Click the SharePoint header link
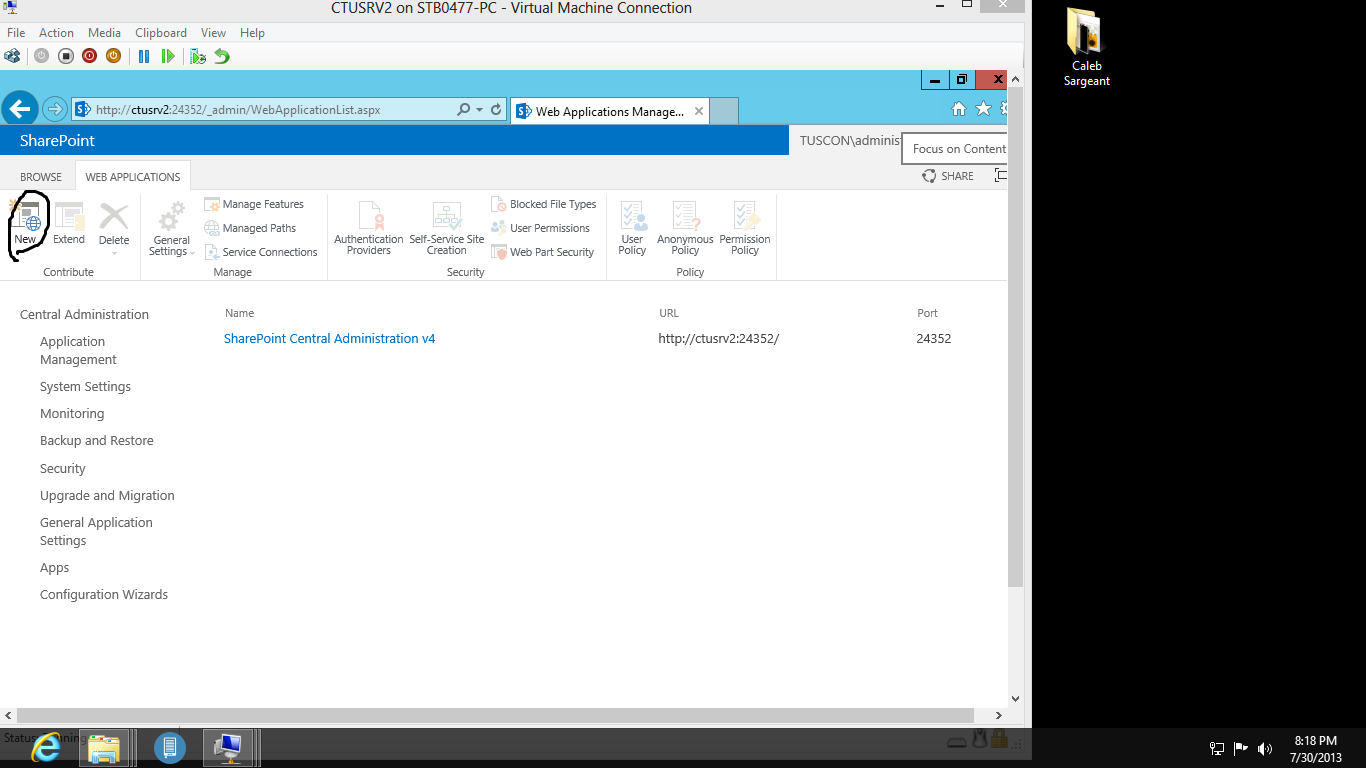This screenshot has width=1366, height=768. pyautogui.click(x=57, y=141)
